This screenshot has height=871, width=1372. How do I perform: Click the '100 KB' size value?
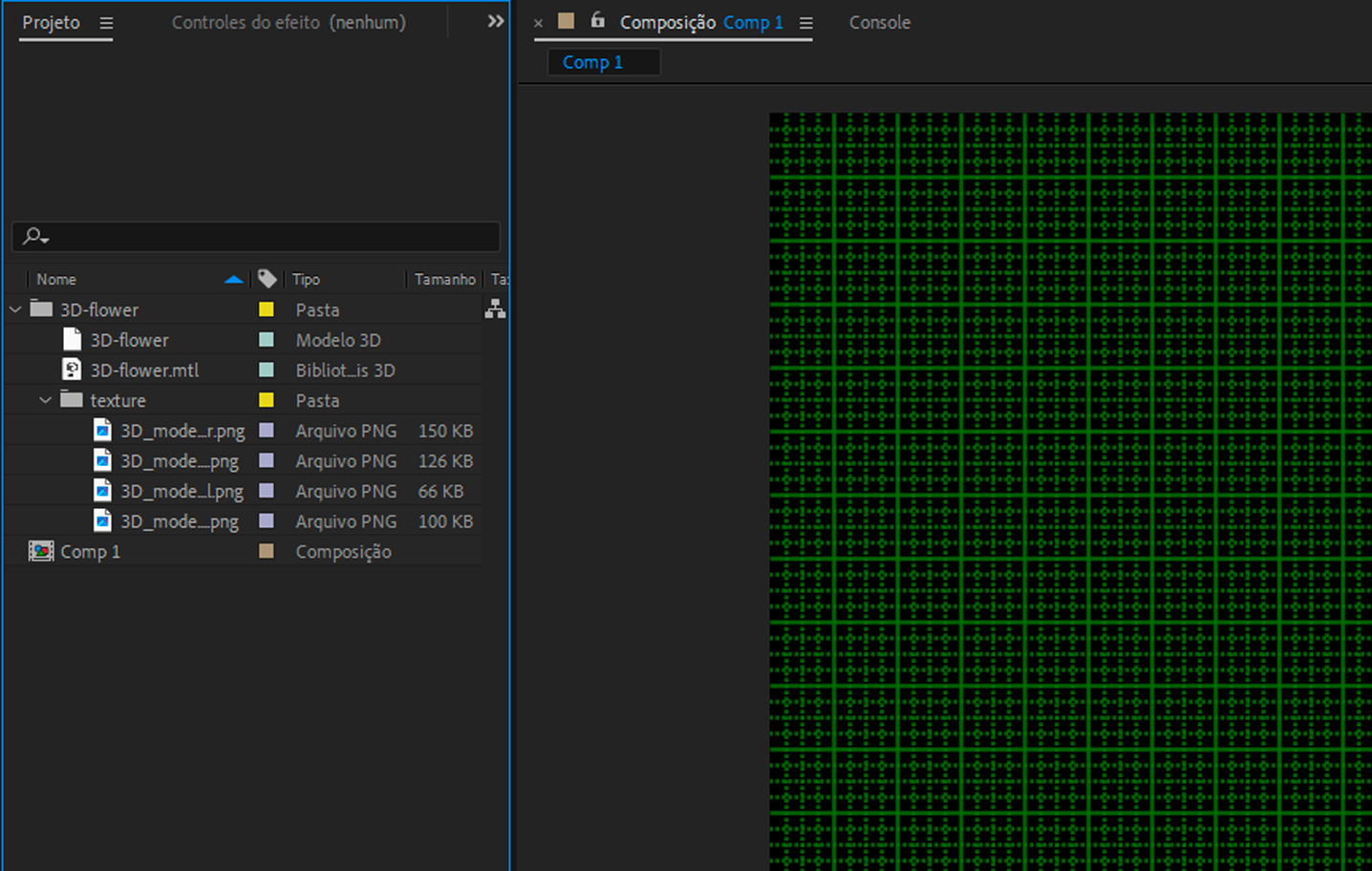(x=445, y=520)
